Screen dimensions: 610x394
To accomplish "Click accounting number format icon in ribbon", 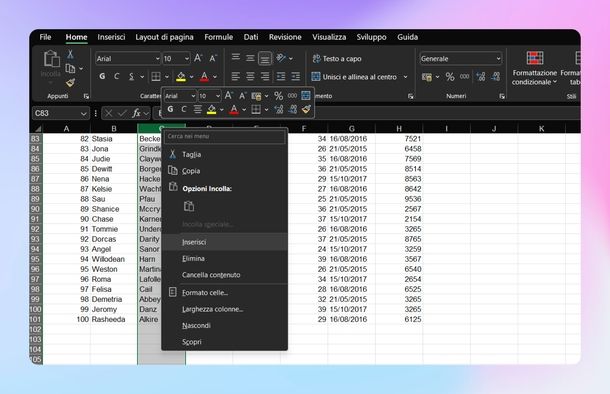I will (427, 77).
